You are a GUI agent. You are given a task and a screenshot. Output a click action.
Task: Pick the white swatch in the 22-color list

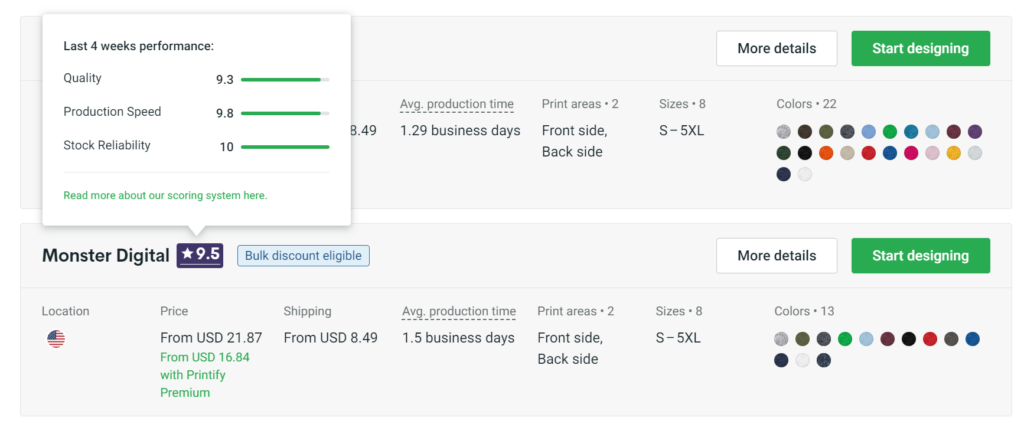tap(805, 174)
